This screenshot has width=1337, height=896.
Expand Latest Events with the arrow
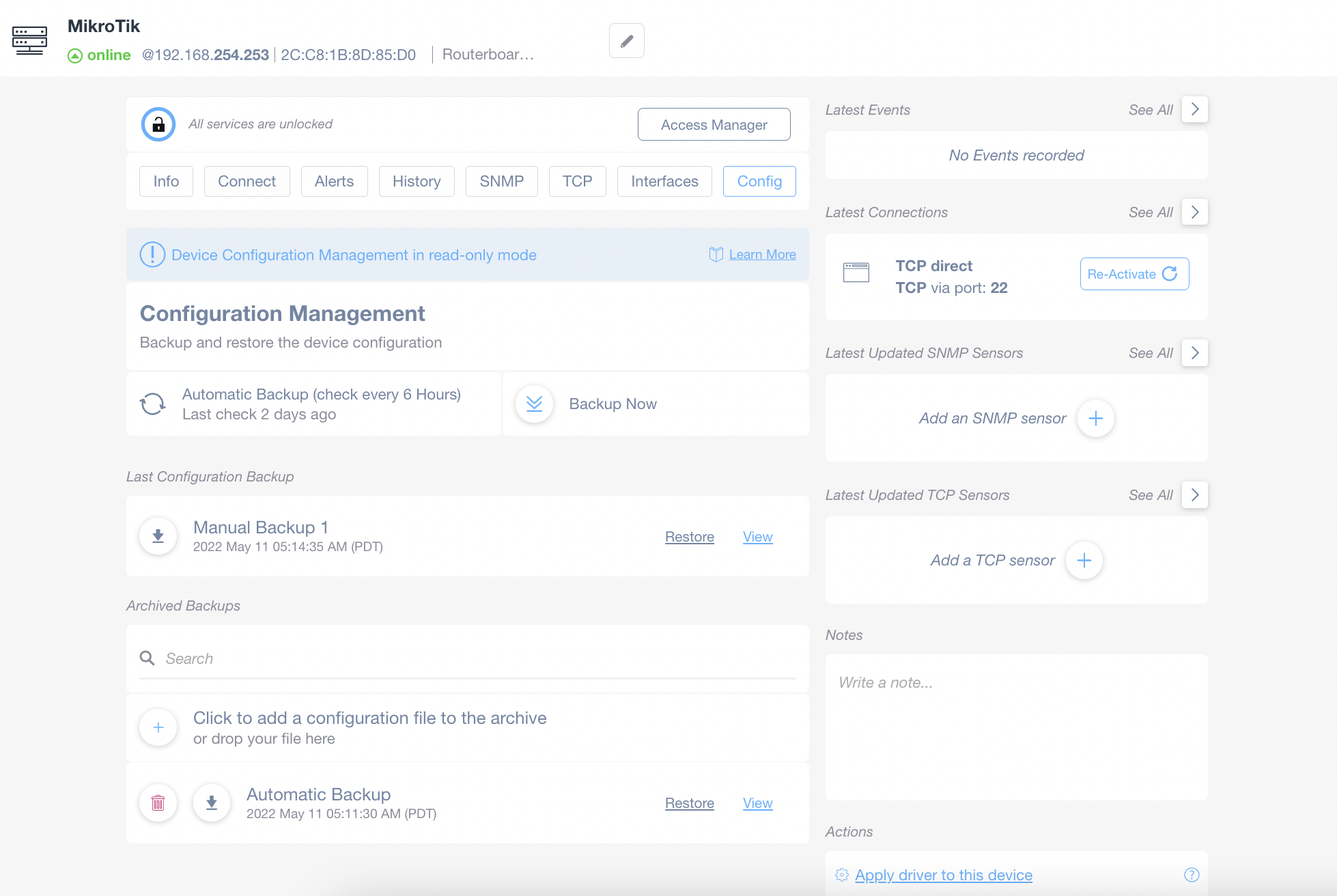pyautogui.click(x=1195, y=109)
